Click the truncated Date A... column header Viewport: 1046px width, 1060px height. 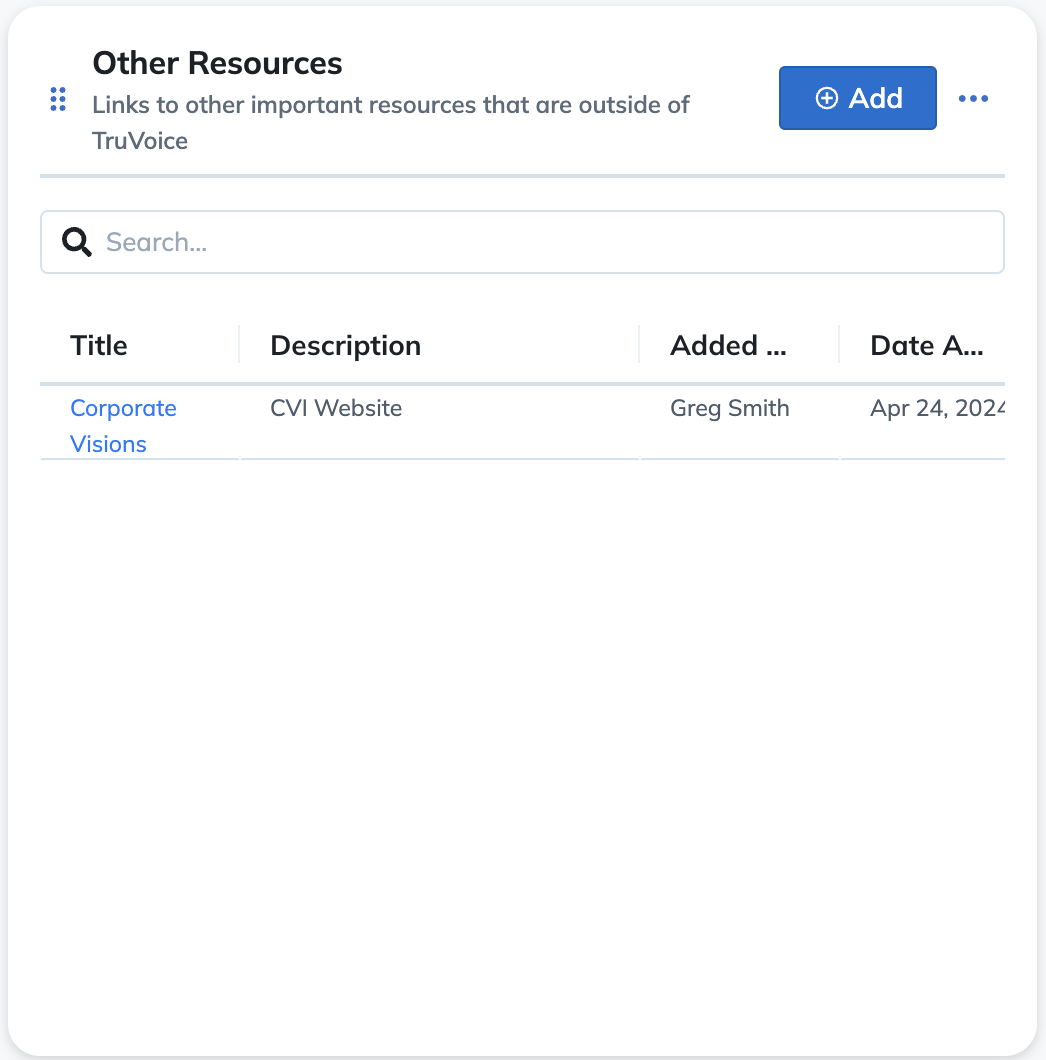tap(926, 345)
